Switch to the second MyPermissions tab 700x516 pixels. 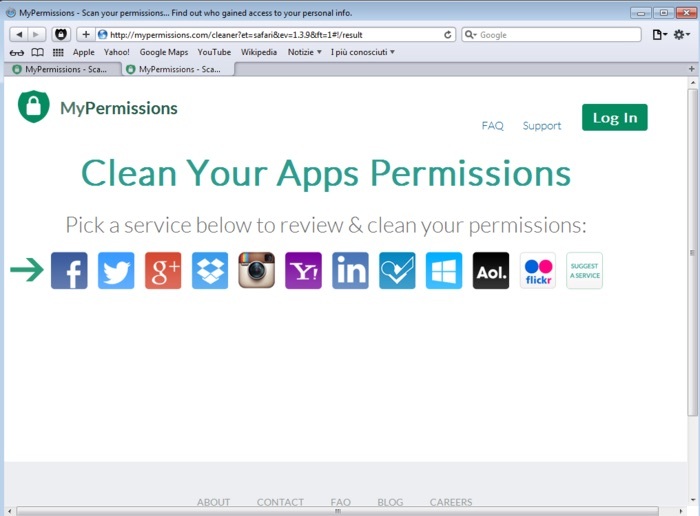point(178,69)
